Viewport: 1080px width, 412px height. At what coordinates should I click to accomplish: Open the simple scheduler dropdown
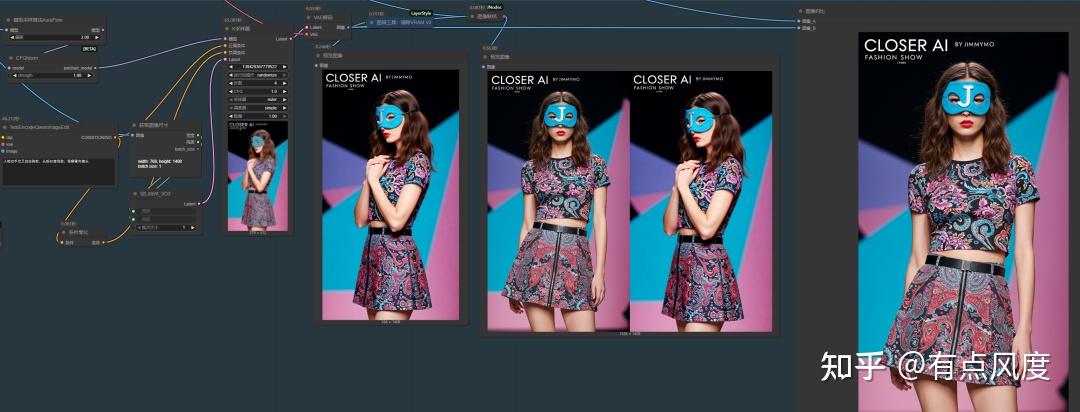click(258, 108)
